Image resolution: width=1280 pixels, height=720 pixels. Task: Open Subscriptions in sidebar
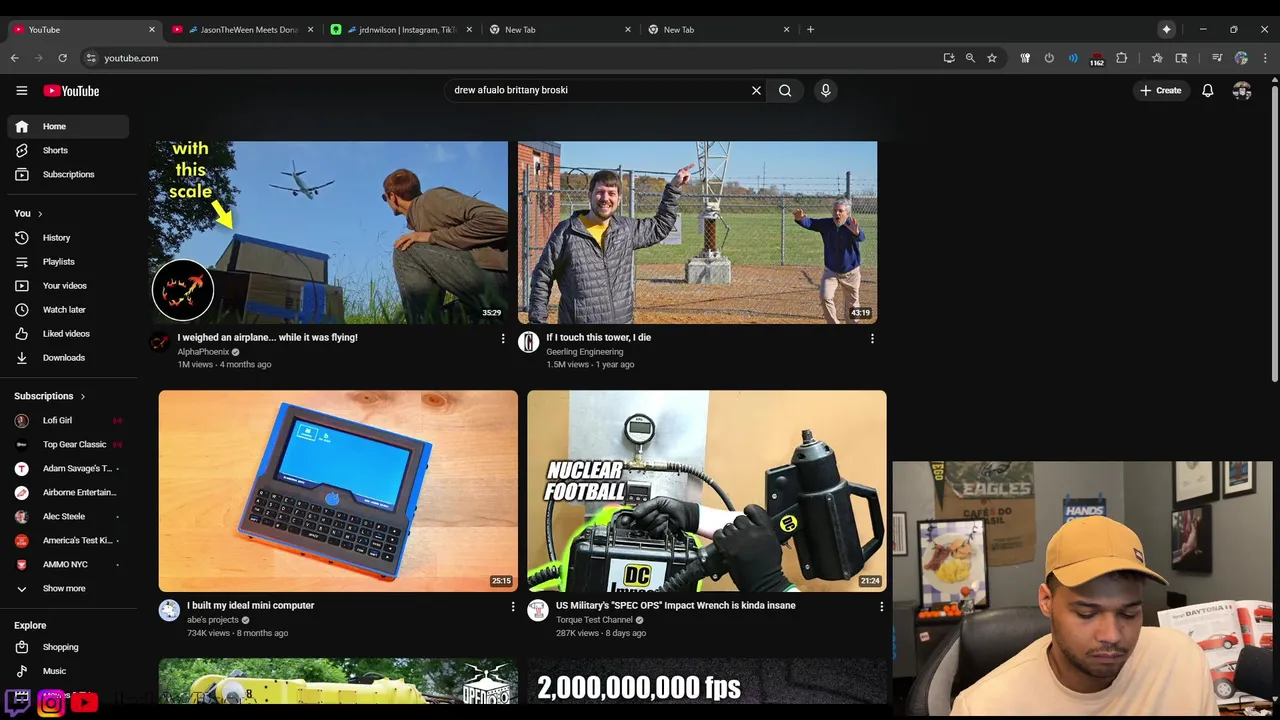coord(68,174)
